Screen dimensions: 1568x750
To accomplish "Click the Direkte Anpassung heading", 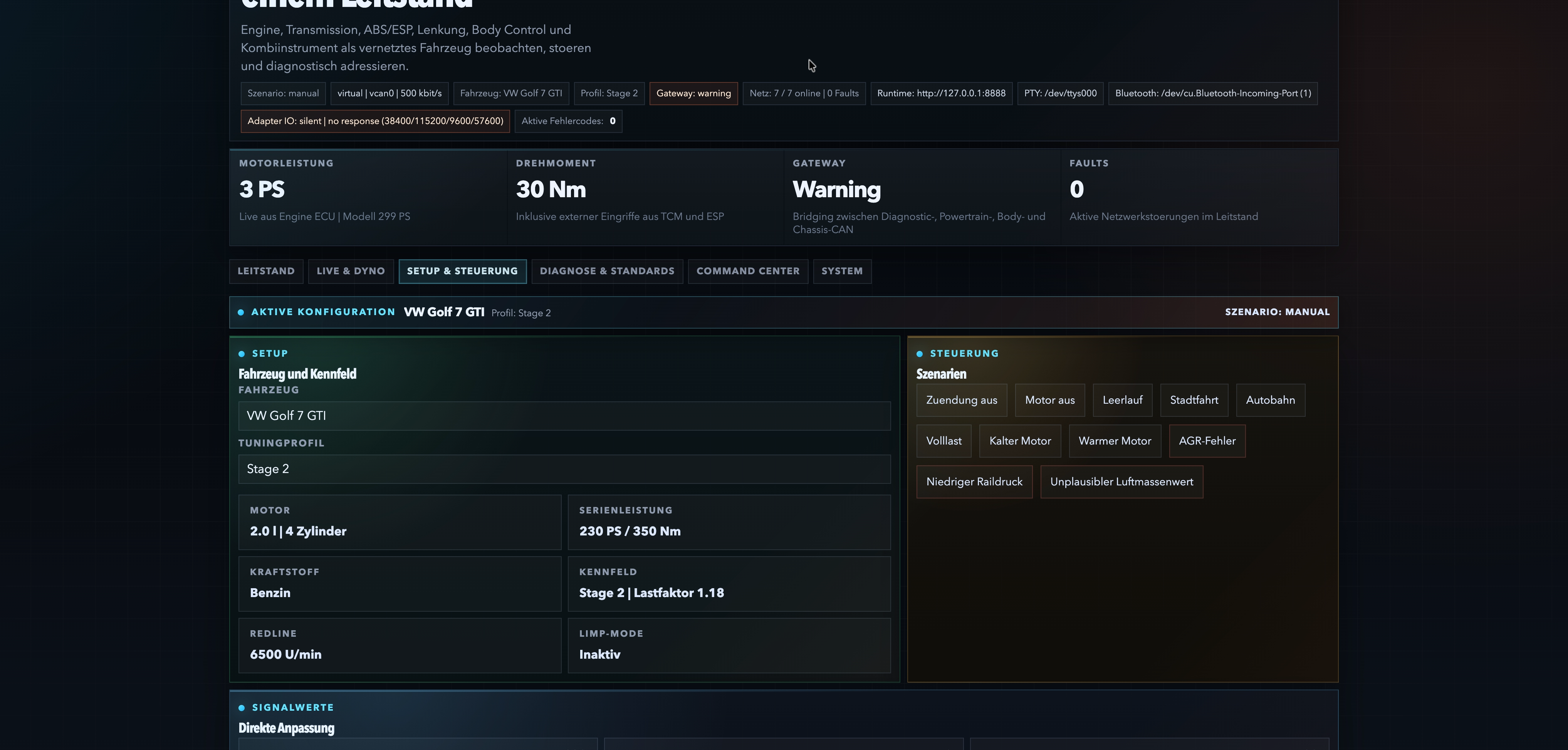I will pyautogui.click(x=286, y=728).
